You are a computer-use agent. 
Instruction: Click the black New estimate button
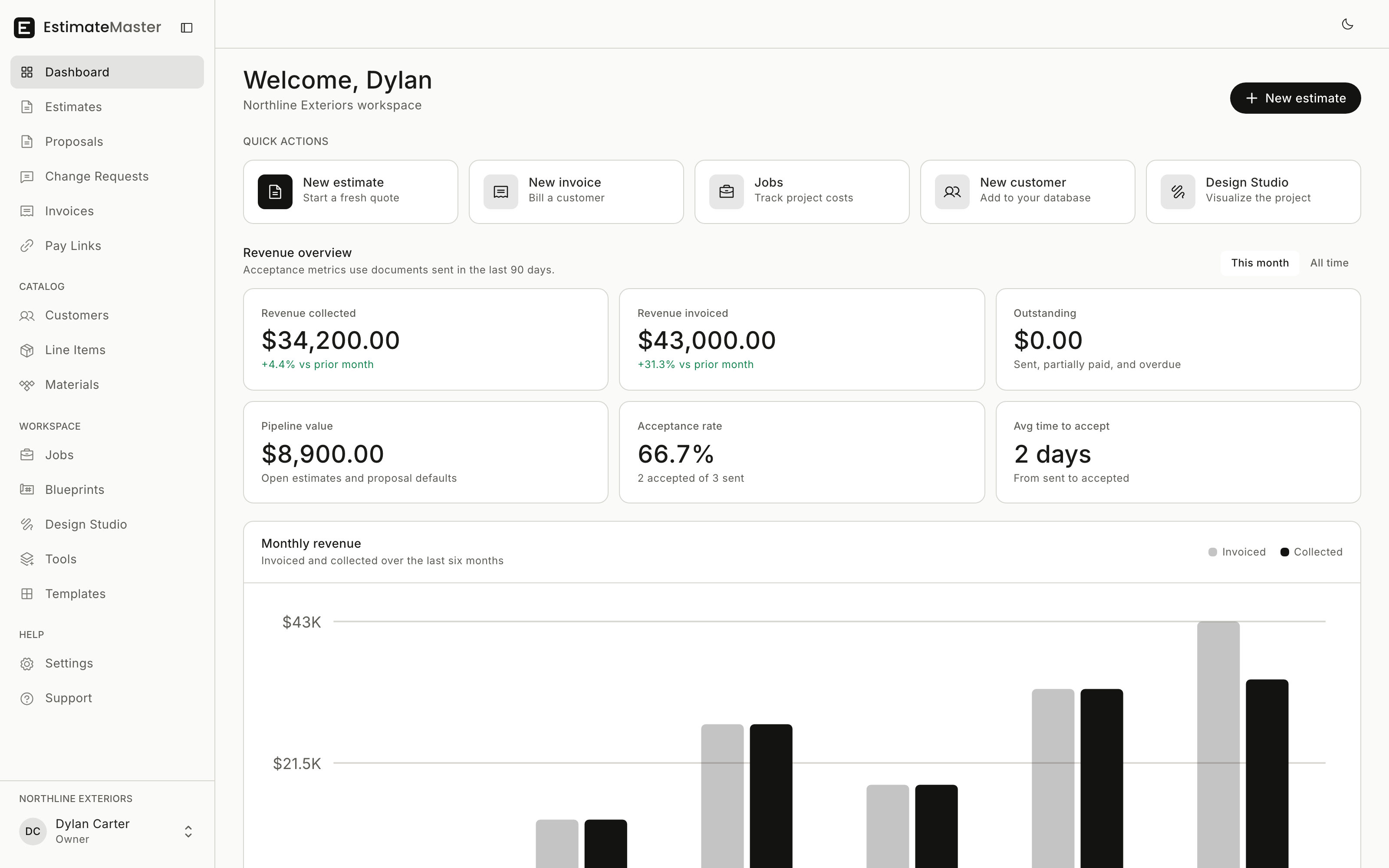(1295, 98)
